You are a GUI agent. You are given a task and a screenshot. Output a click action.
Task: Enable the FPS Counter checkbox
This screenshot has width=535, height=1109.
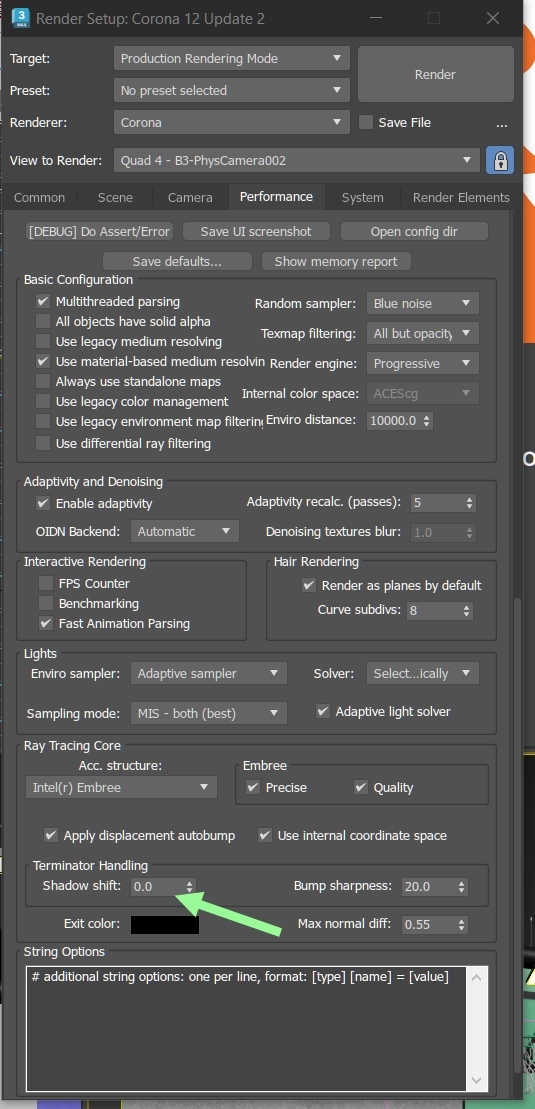click(46, 583)
